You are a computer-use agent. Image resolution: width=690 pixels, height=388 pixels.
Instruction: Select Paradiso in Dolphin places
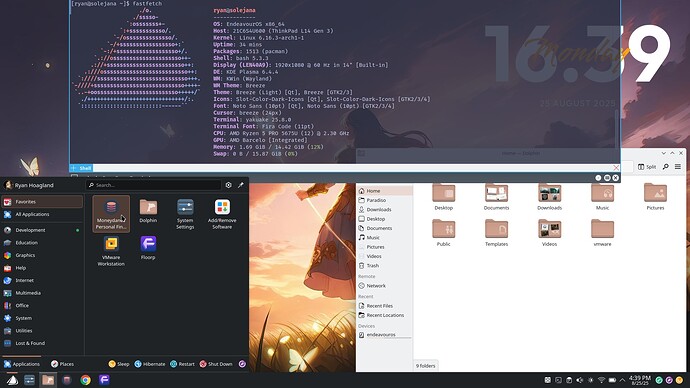pyautogui.click(x=385, y=200)
